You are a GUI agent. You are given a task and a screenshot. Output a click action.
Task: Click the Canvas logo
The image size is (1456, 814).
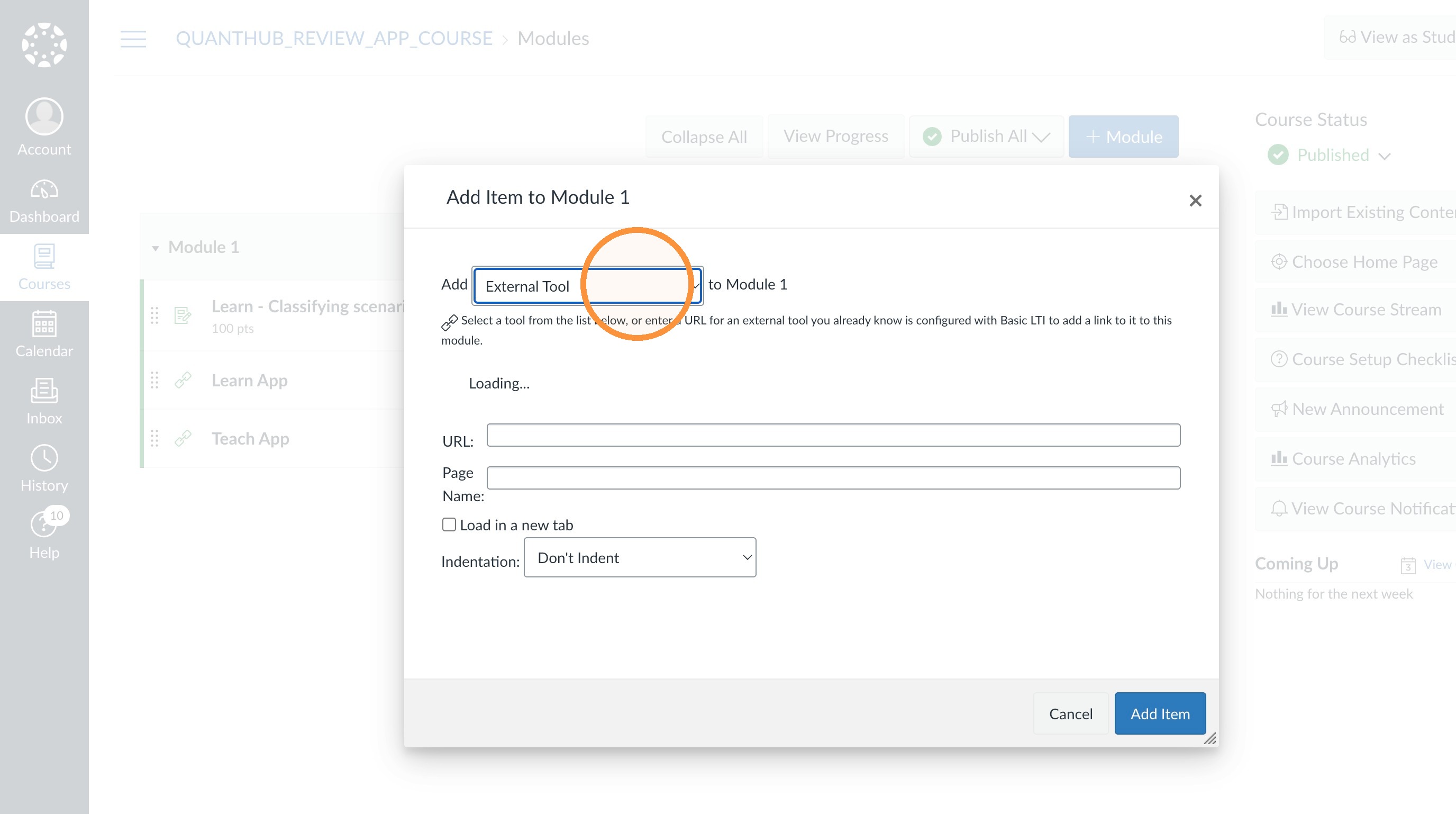tap(44, 44)
